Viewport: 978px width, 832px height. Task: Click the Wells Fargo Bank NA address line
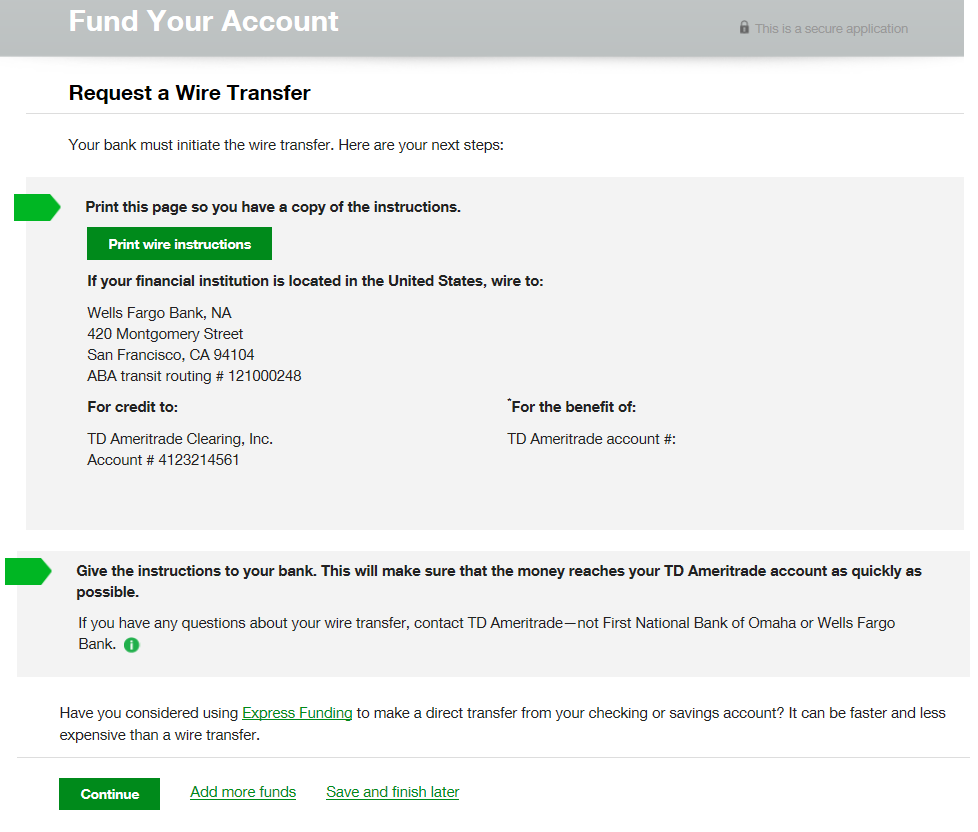click(x=158, y=312)
